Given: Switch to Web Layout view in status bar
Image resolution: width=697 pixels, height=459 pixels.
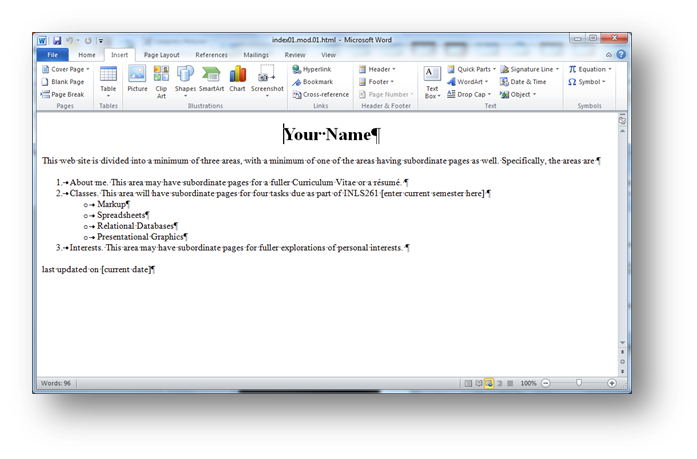Looking at the screenshot, I should coord(488,383).
